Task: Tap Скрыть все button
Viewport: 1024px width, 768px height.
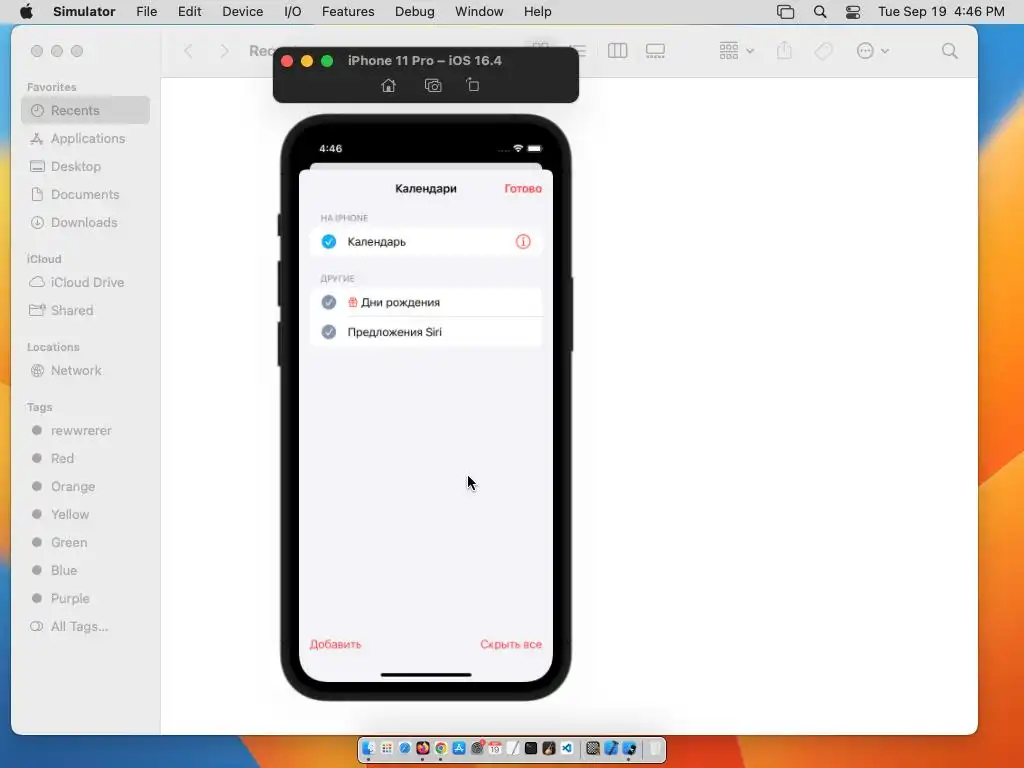Action: [x=511, y=645]
